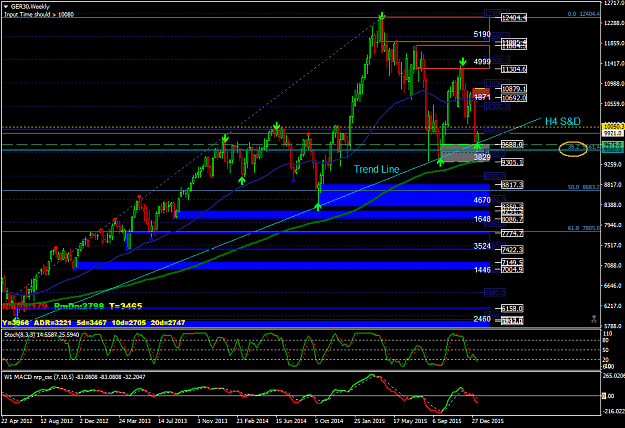Click the boxed 7422.3 price label
This screenshot has height=428, width=625.
tap(512, 250)
